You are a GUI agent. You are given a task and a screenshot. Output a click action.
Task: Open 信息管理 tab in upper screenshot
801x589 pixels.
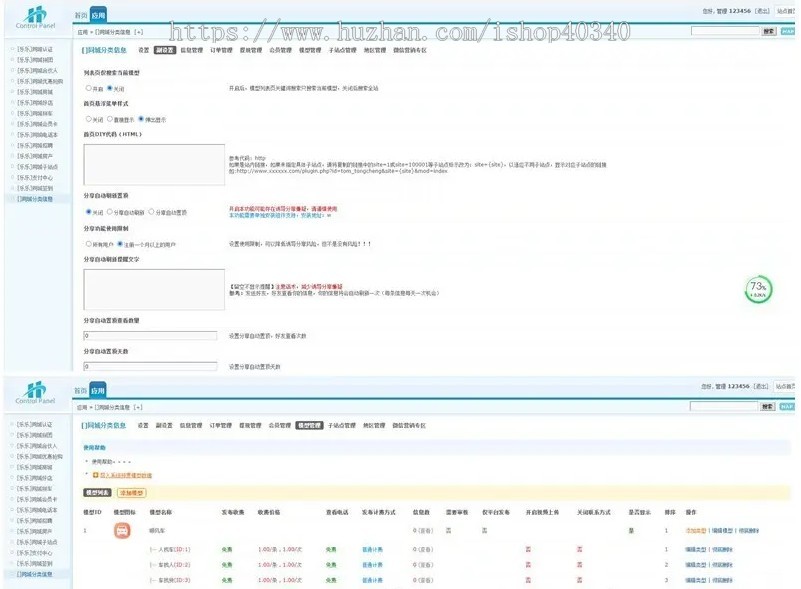[192, 50]
